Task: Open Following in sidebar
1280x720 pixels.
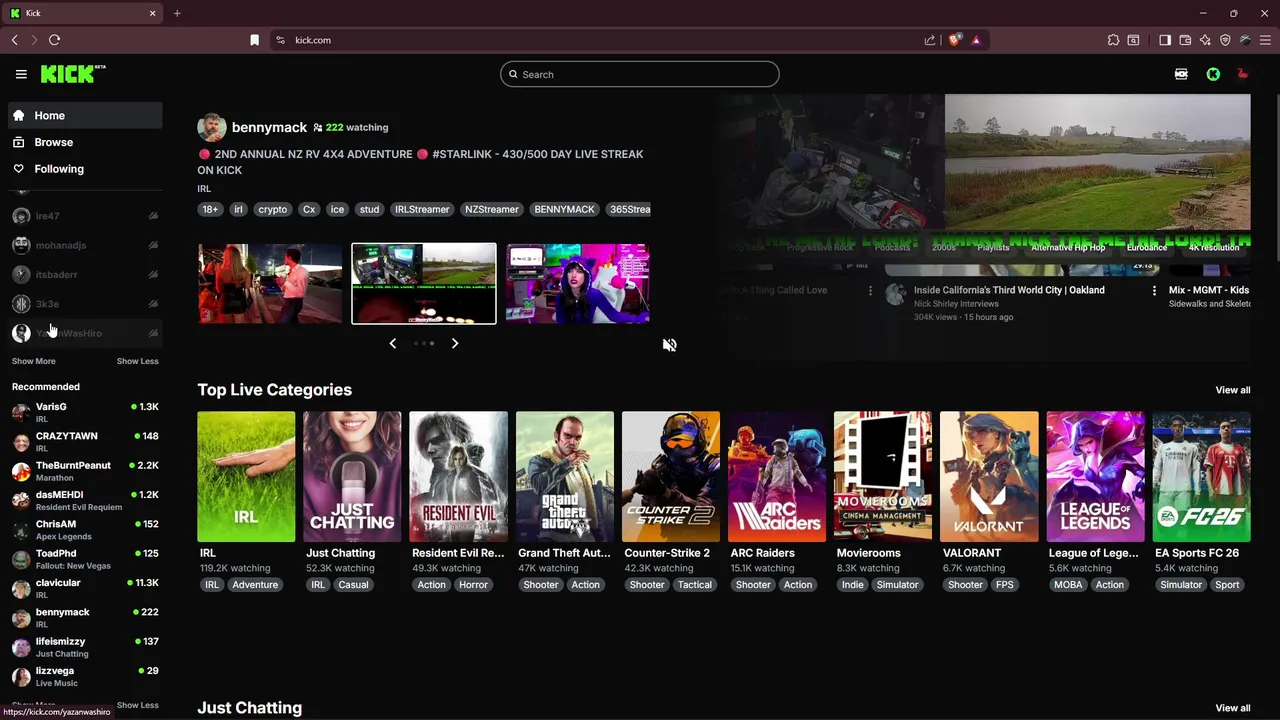Action: point(85,169)
